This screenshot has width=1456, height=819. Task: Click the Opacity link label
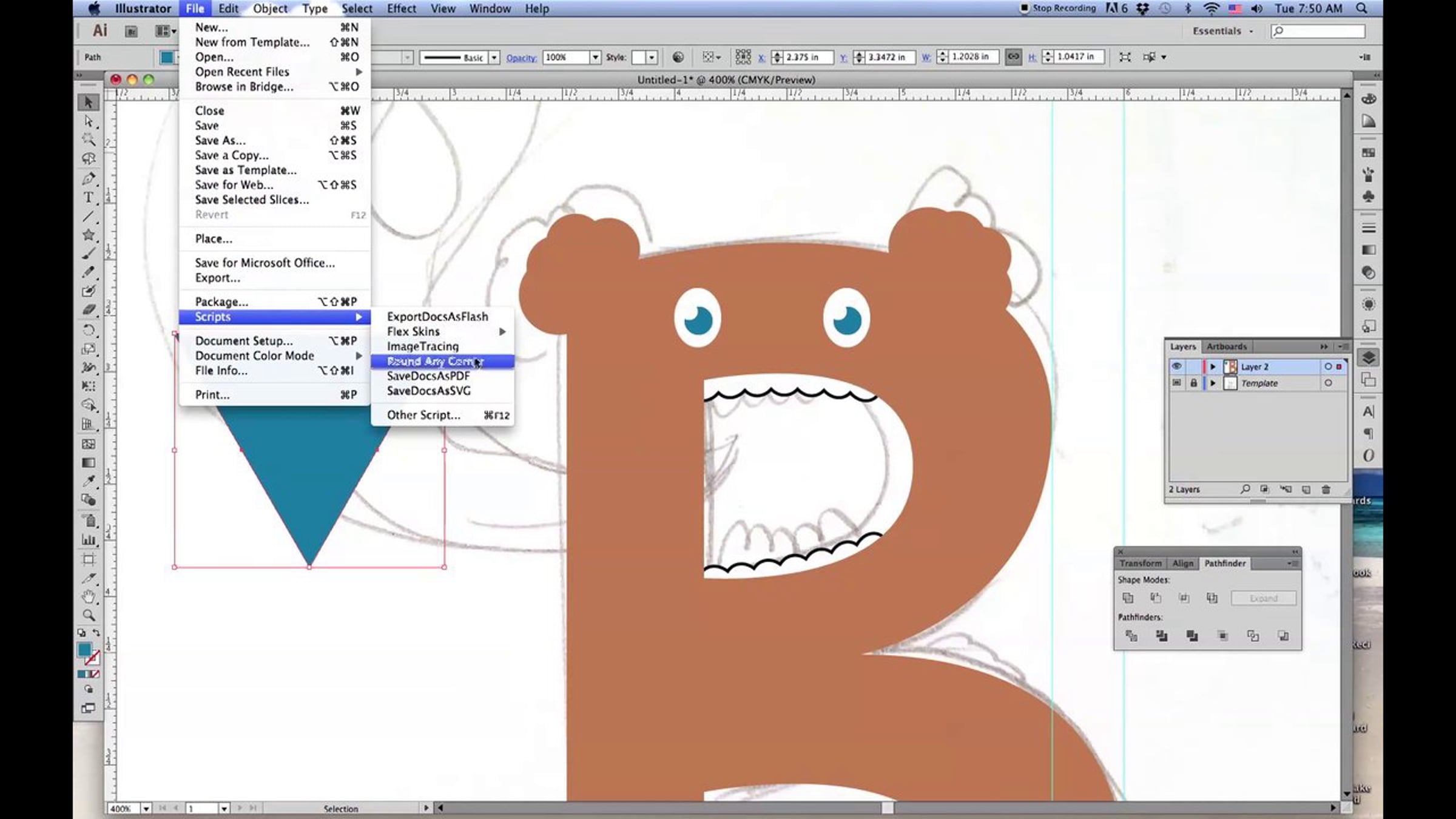click(521, 58)
